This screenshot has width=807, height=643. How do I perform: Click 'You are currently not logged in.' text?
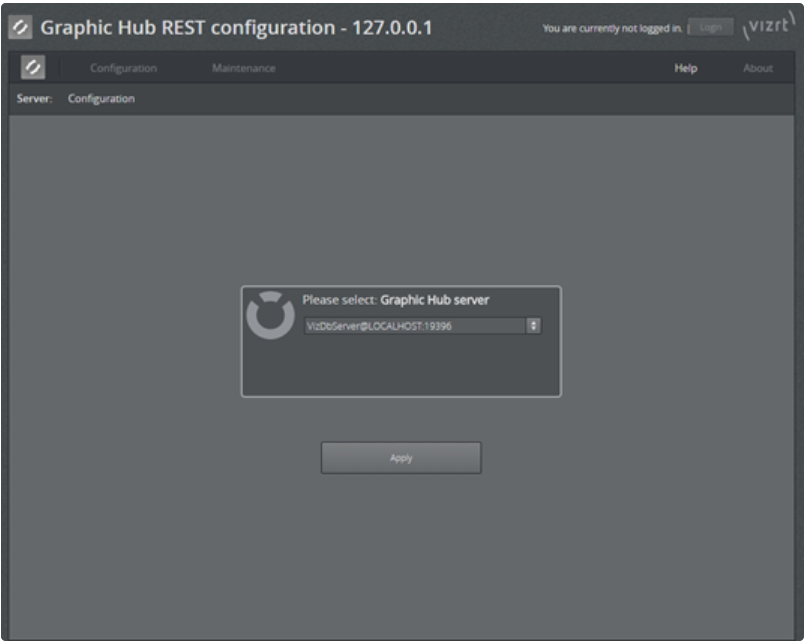pos(612,28)
